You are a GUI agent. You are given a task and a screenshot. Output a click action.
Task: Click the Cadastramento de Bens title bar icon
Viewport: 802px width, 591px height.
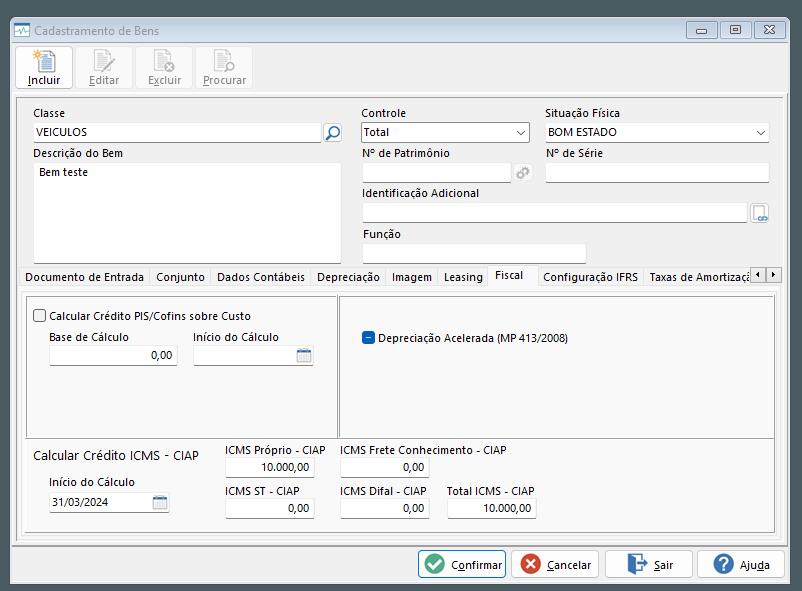tap(22, 31)
